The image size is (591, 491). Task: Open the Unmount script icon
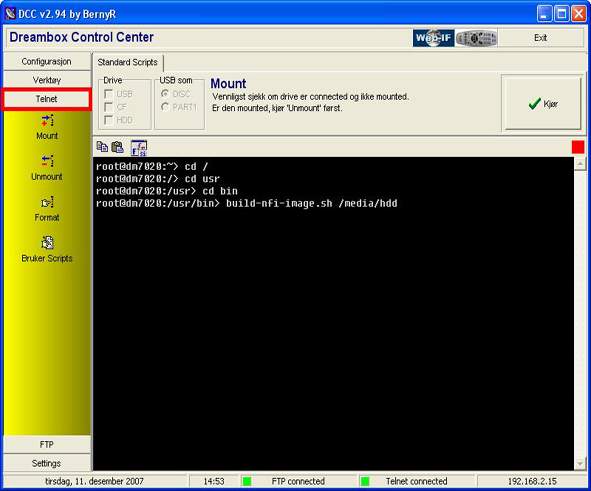click(47, 161)
